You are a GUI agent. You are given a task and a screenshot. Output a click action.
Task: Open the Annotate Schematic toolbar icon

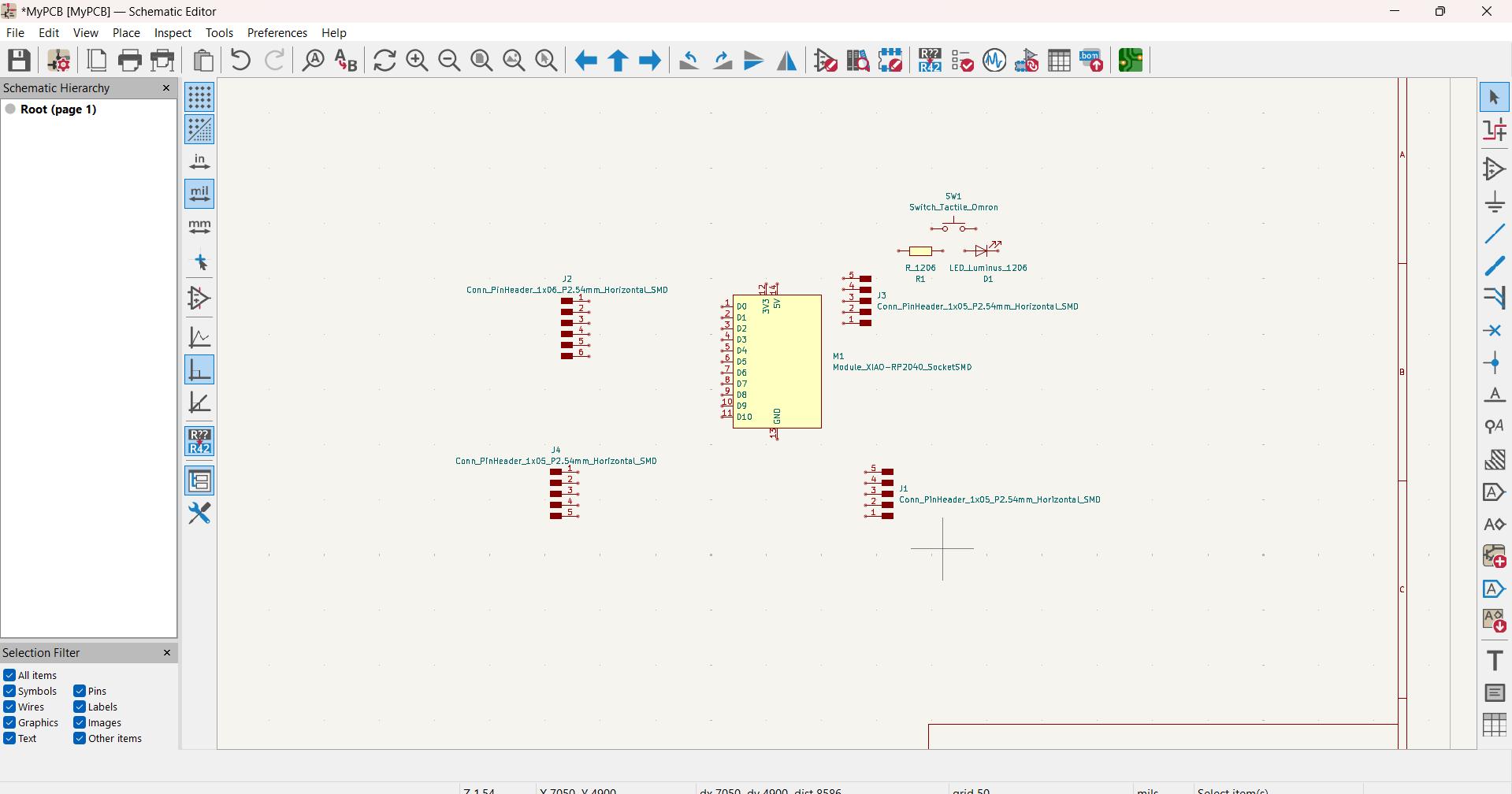pos(930,61)
